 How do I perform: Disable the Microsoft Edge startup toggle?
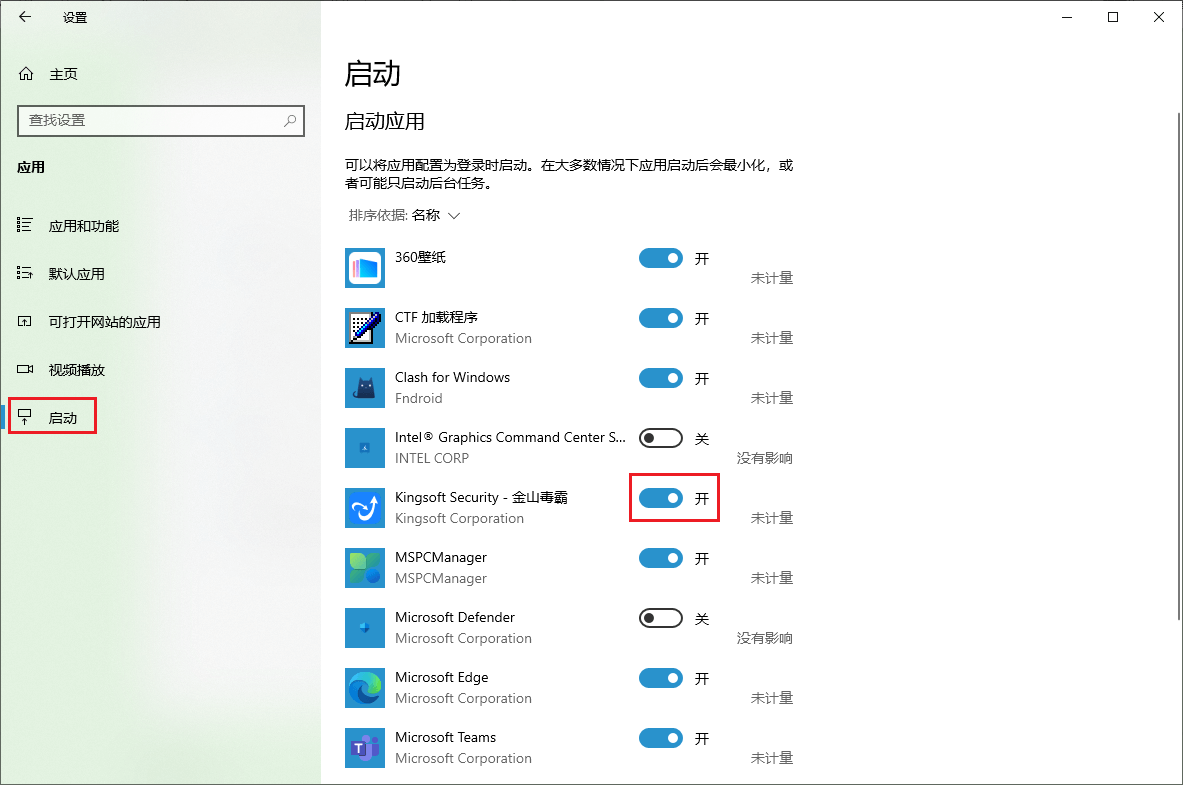coord(660,677)
